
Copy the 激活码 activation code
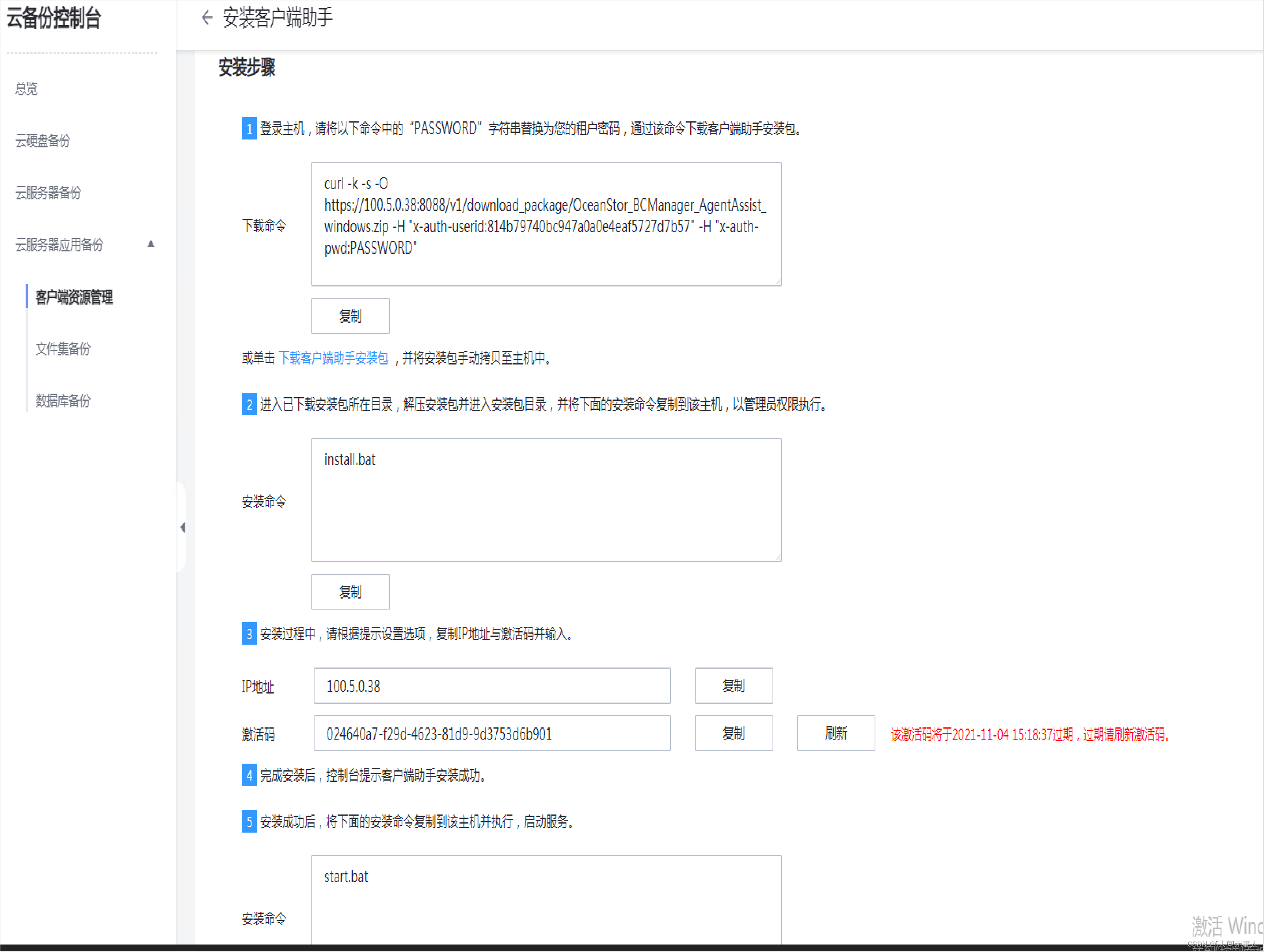point(734,733)
